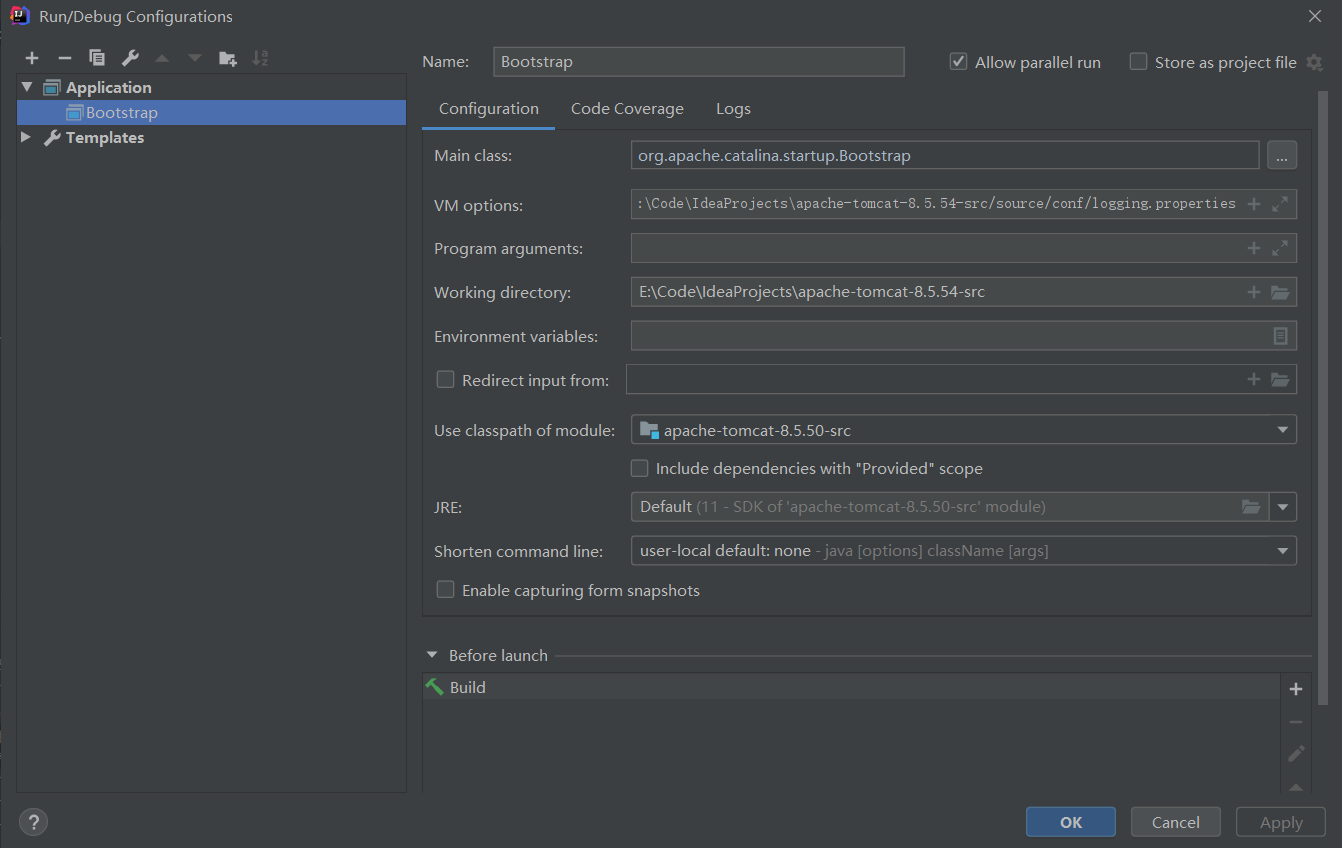Browse for Main class with the ellipsis button
The height and width of the screenshot is (848, 1342).
tap(1282, 156)
